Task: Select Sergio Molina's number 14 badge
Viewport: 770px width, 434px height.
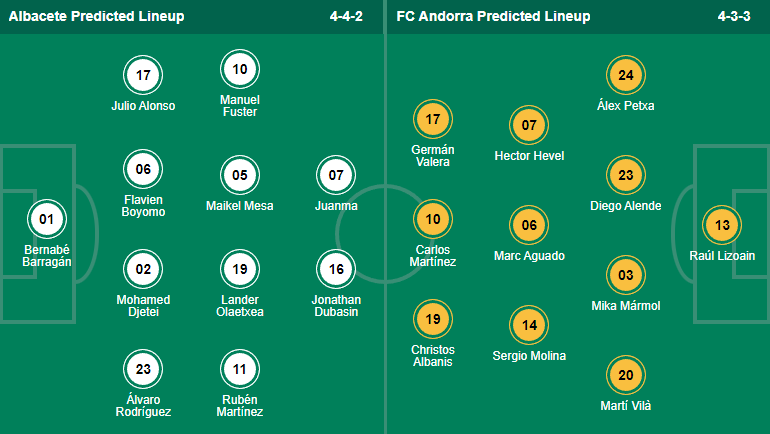Action: pos(529,325)
